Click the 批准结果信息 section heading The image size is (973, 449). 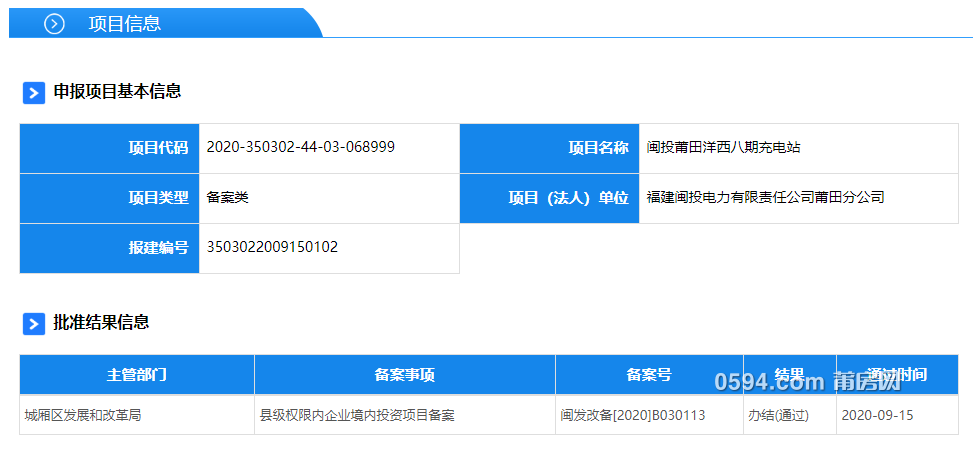pyautogui.click(x=101, y=322)
